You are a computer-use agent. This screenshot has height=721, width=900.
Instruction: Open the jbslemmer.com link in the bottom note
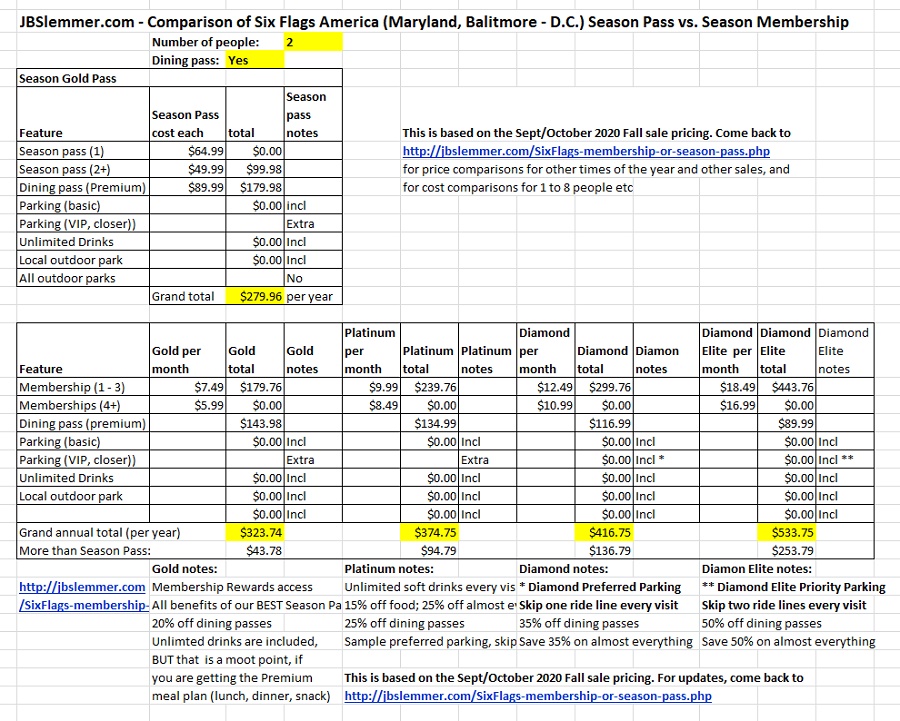[528, 696]
